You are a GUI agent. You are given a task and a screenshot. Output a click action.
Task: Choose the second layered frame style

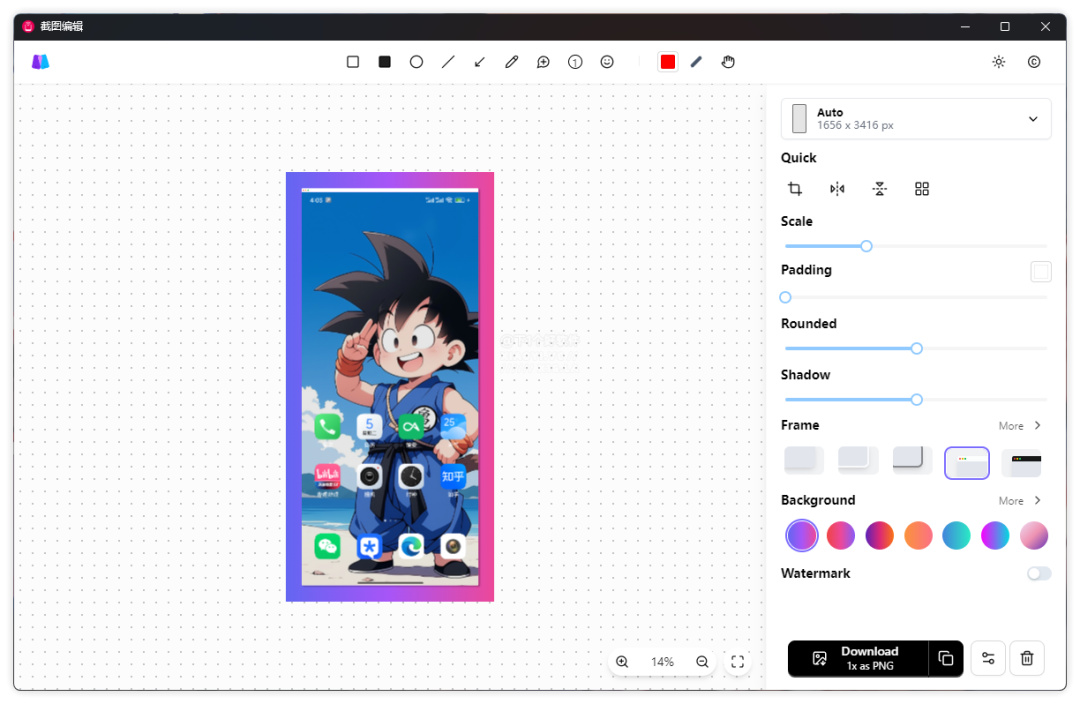pos(858,461)
